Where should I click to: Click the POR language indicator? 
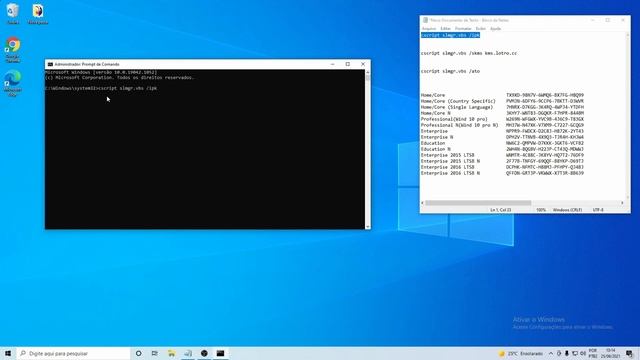593,353
